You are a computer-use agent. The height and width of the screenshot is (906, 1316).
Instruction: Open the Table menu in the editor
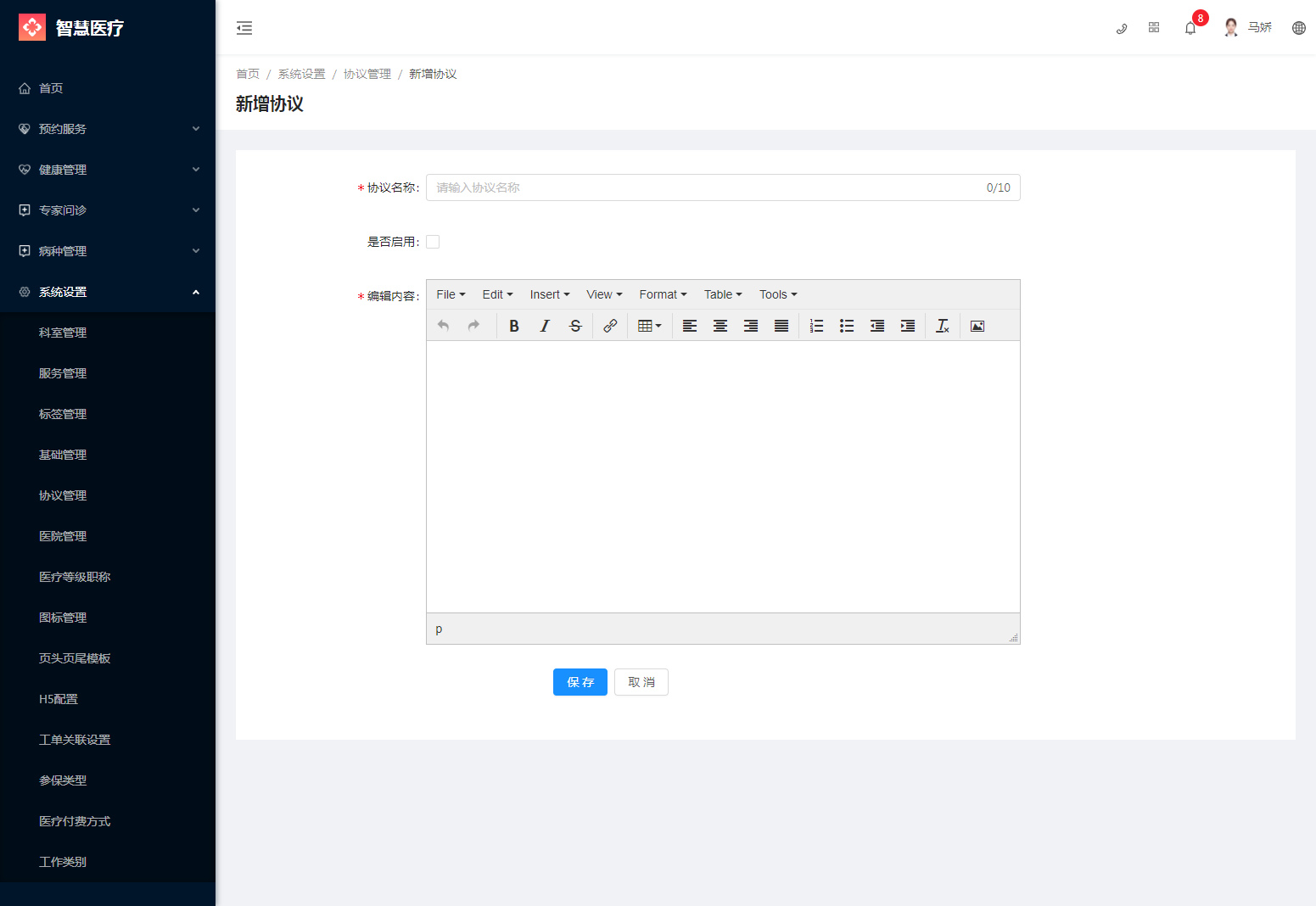coord(723,294)
